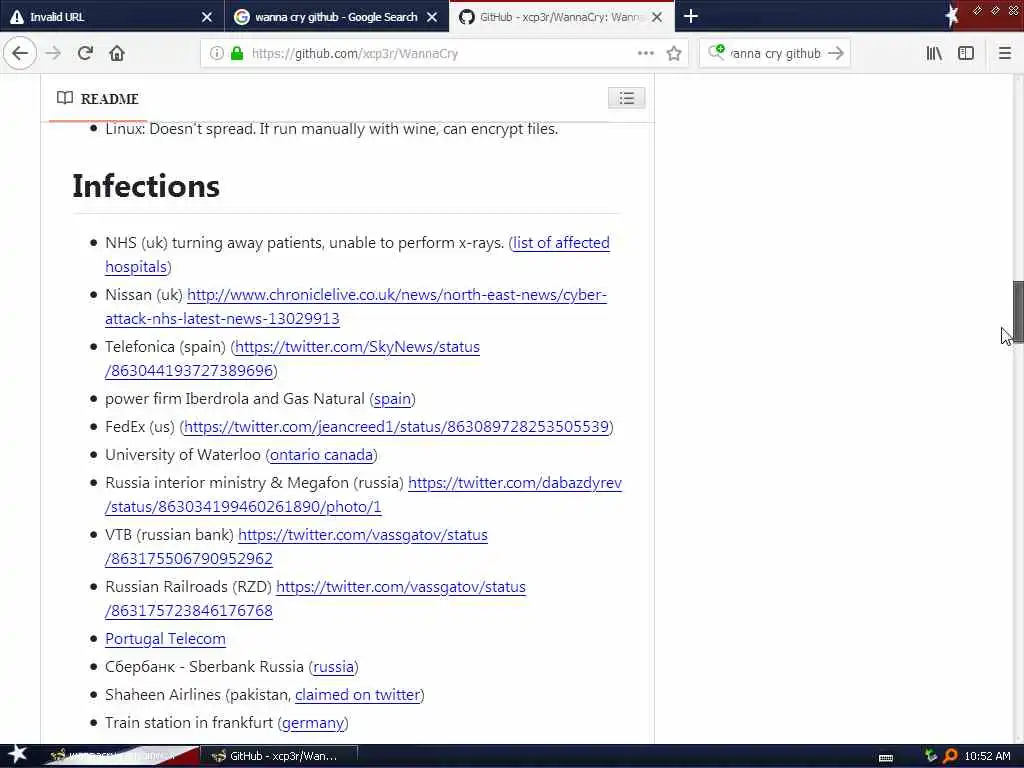Screen dimensions: 1024x768
Task: Switch to wanna cry github Google tab
Action: pyautogui.click(x=336, y=16)
